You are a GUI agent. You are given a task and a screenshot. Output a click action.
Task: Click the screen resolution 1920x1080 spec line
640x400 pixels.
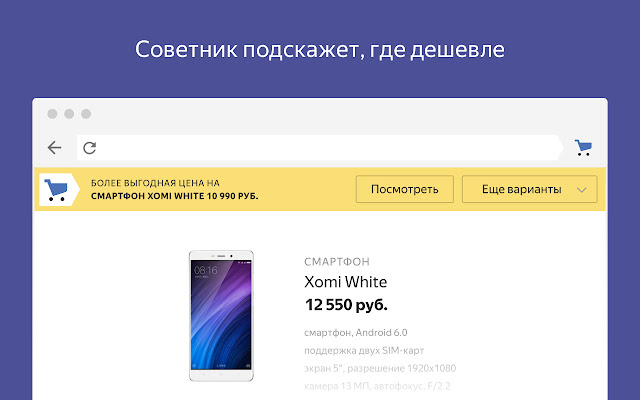382,368
